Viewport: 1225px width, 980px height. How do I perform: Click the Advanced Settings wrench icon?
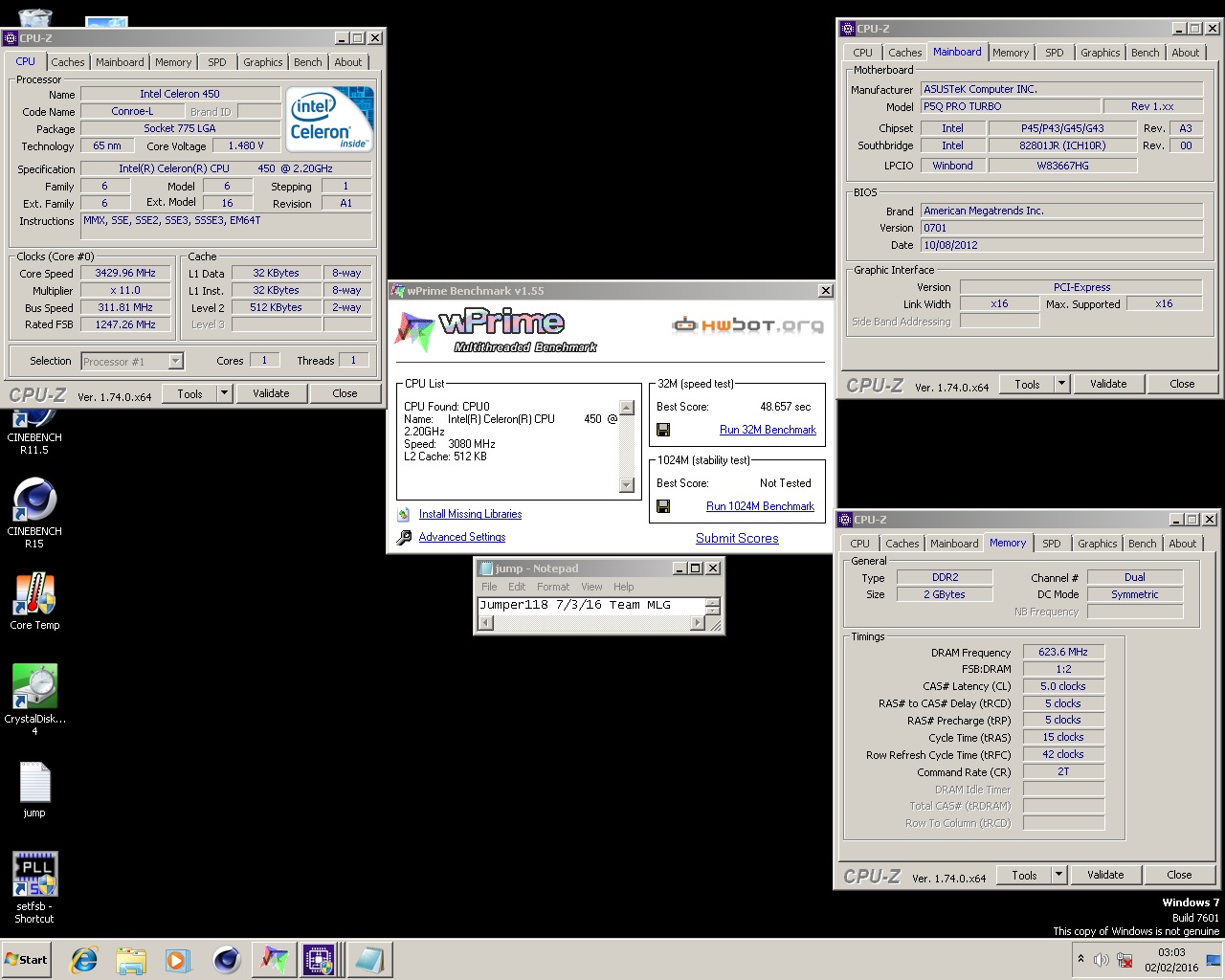(404, 537)
